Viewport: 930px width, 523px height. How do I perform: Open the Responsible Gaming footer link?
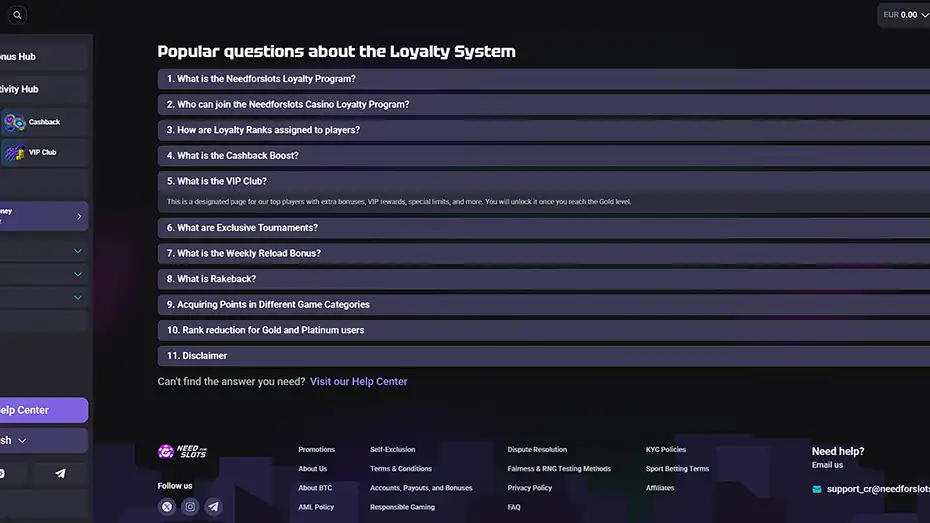402,507
